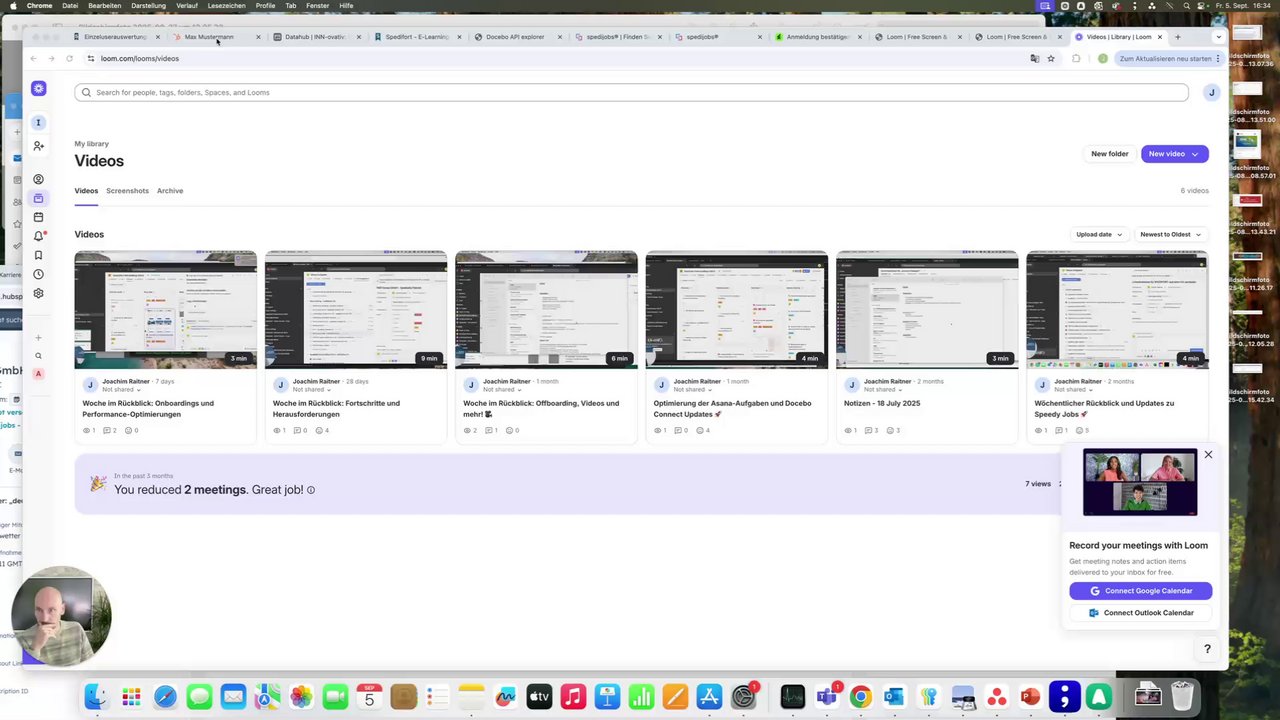Expand Not shared on Offboarding video card
The height and width of the screenshot is (720, 1280).
tap(502, 390)
